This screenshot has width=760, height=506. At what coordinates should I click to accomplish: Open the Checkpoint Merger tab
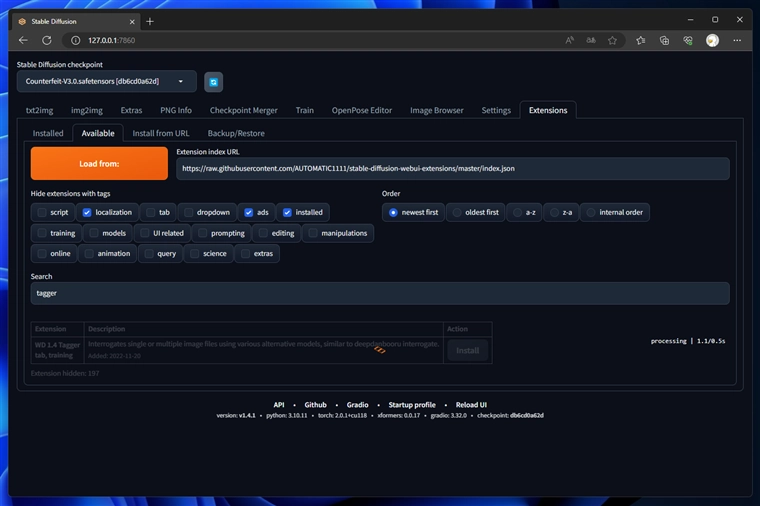click(243, 110)
